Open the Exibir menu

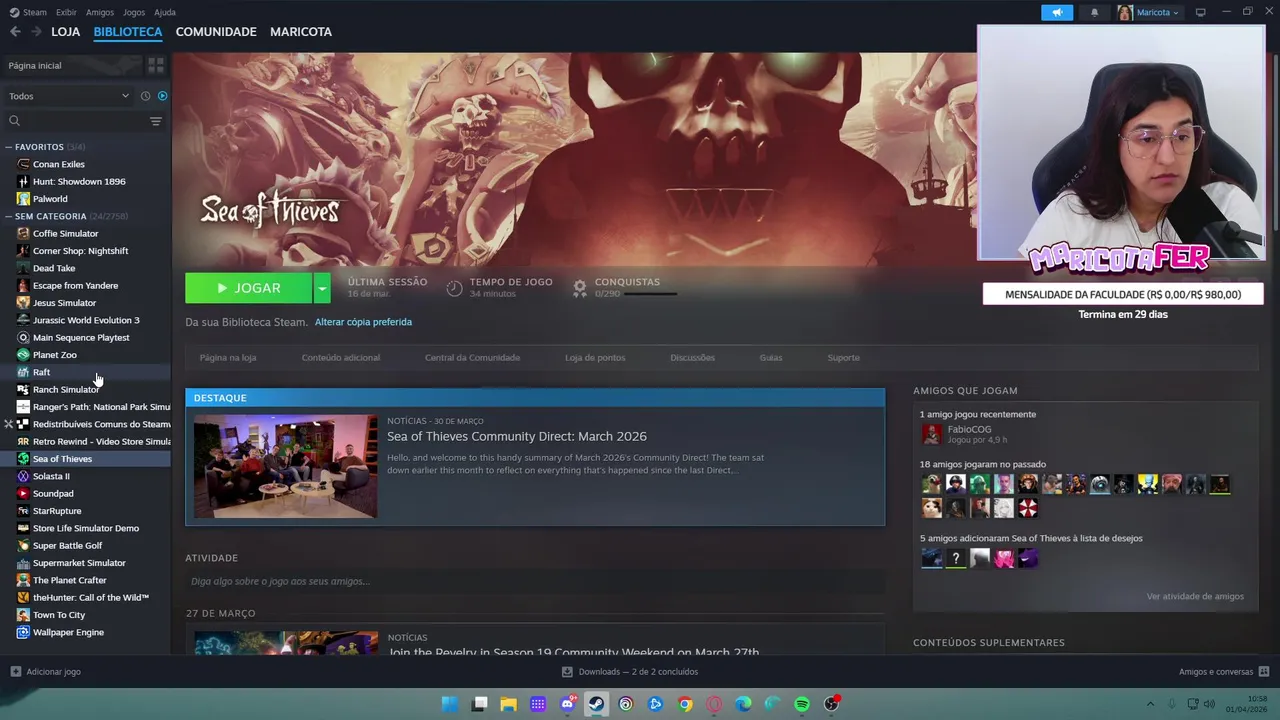[x=66, y=12]
